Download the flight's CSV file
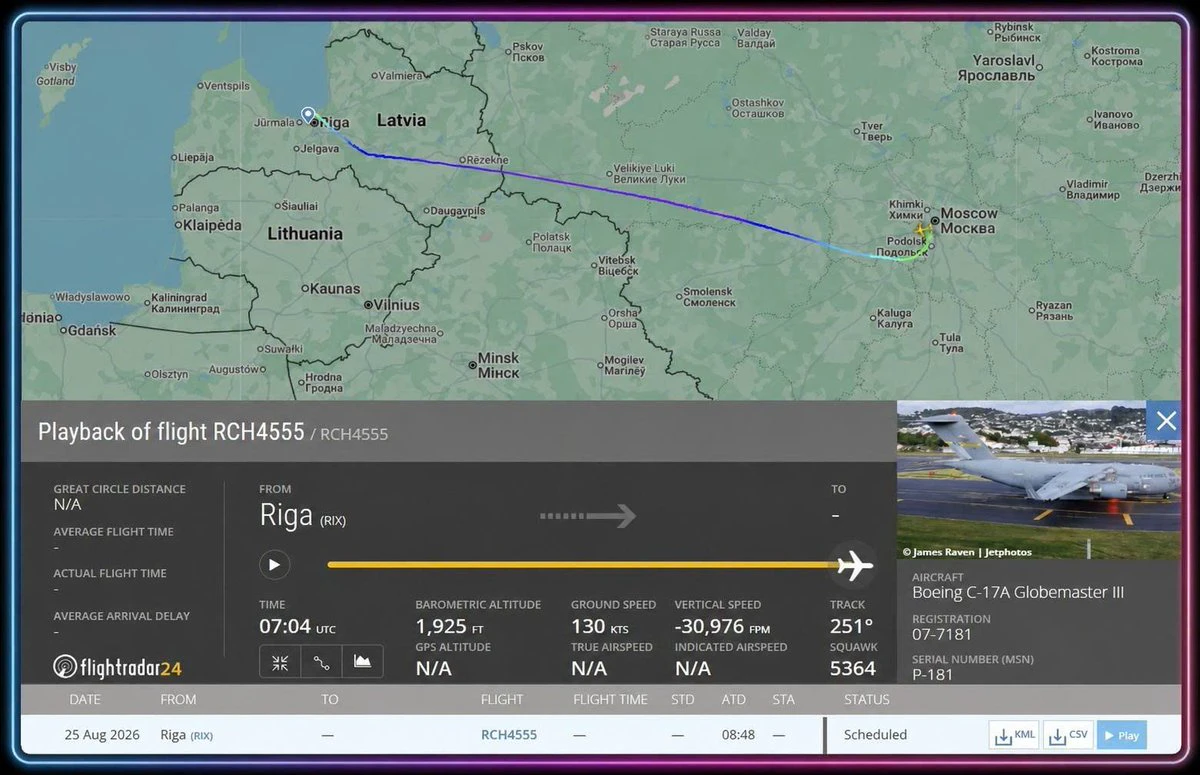This screenshot has width=1200, height=775. [1068, 735]
